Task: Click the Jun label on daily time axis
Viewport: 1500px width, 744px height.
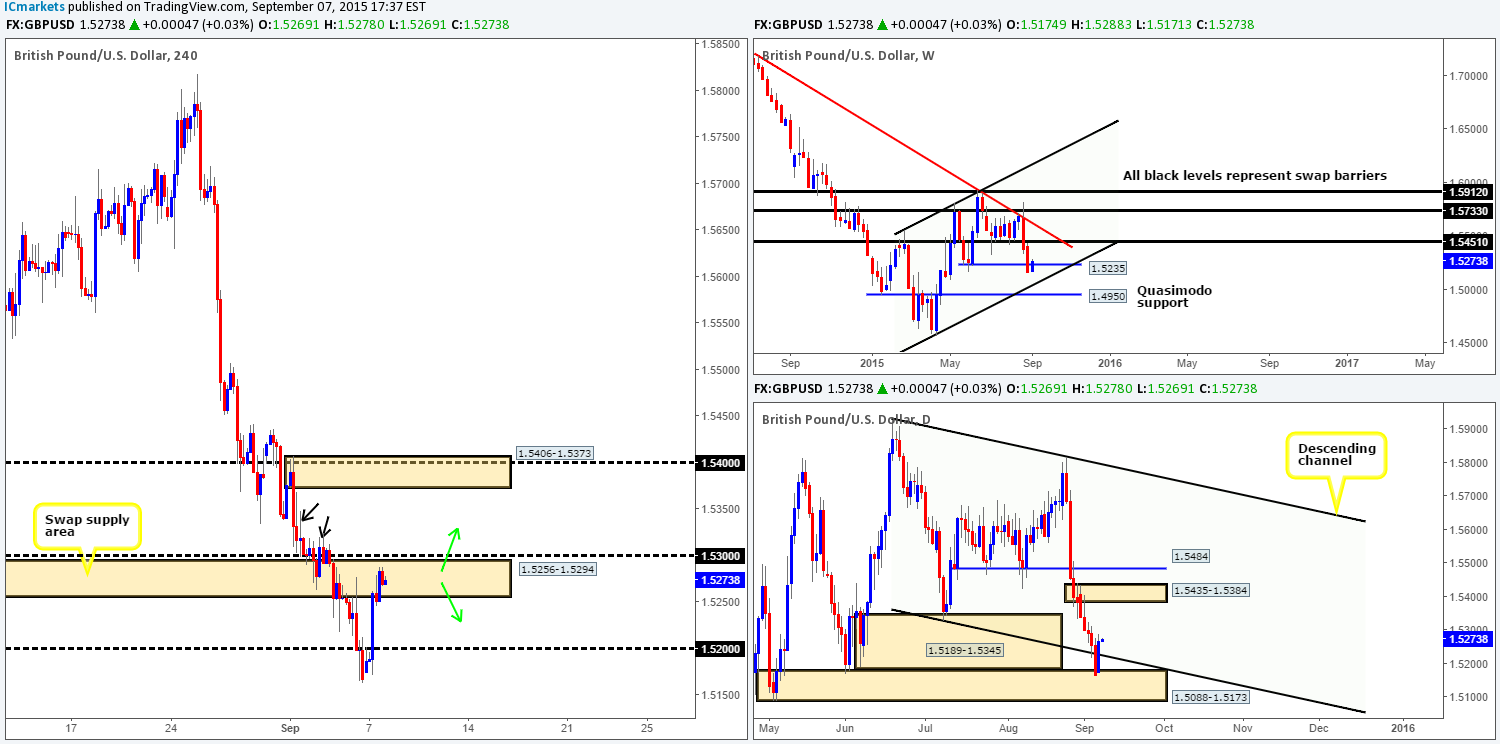Action: click(845, 726)
